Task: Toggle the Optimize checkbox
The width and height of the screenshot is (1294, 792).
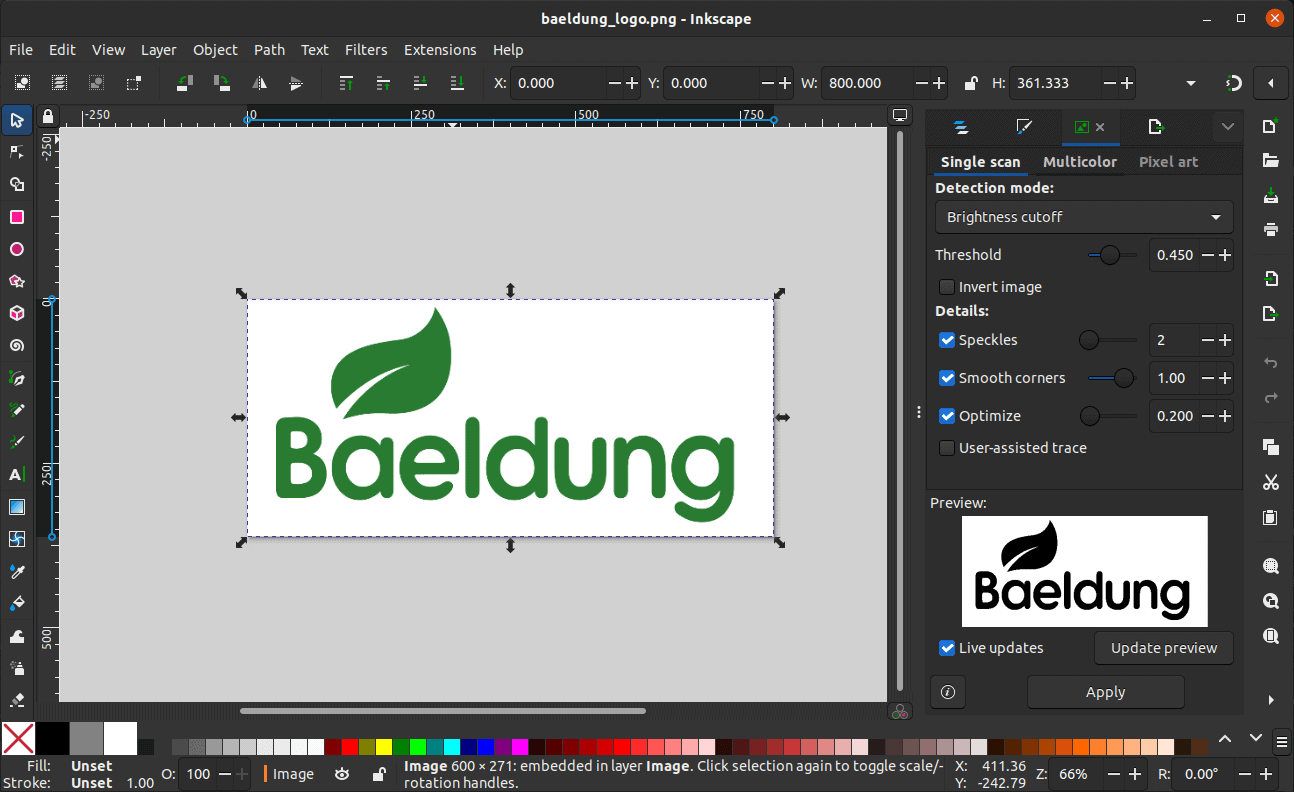Action: (946, 416)
